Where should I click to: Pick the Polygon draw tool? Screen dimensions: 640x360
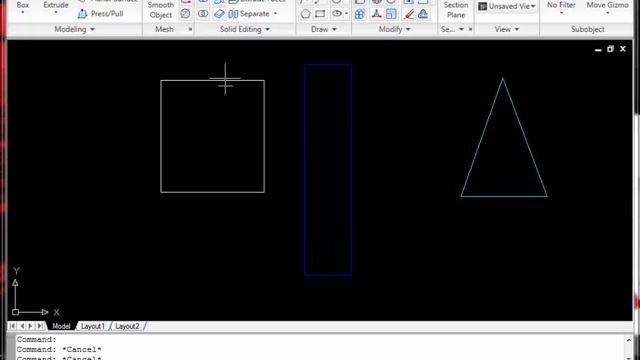point(306,14)
